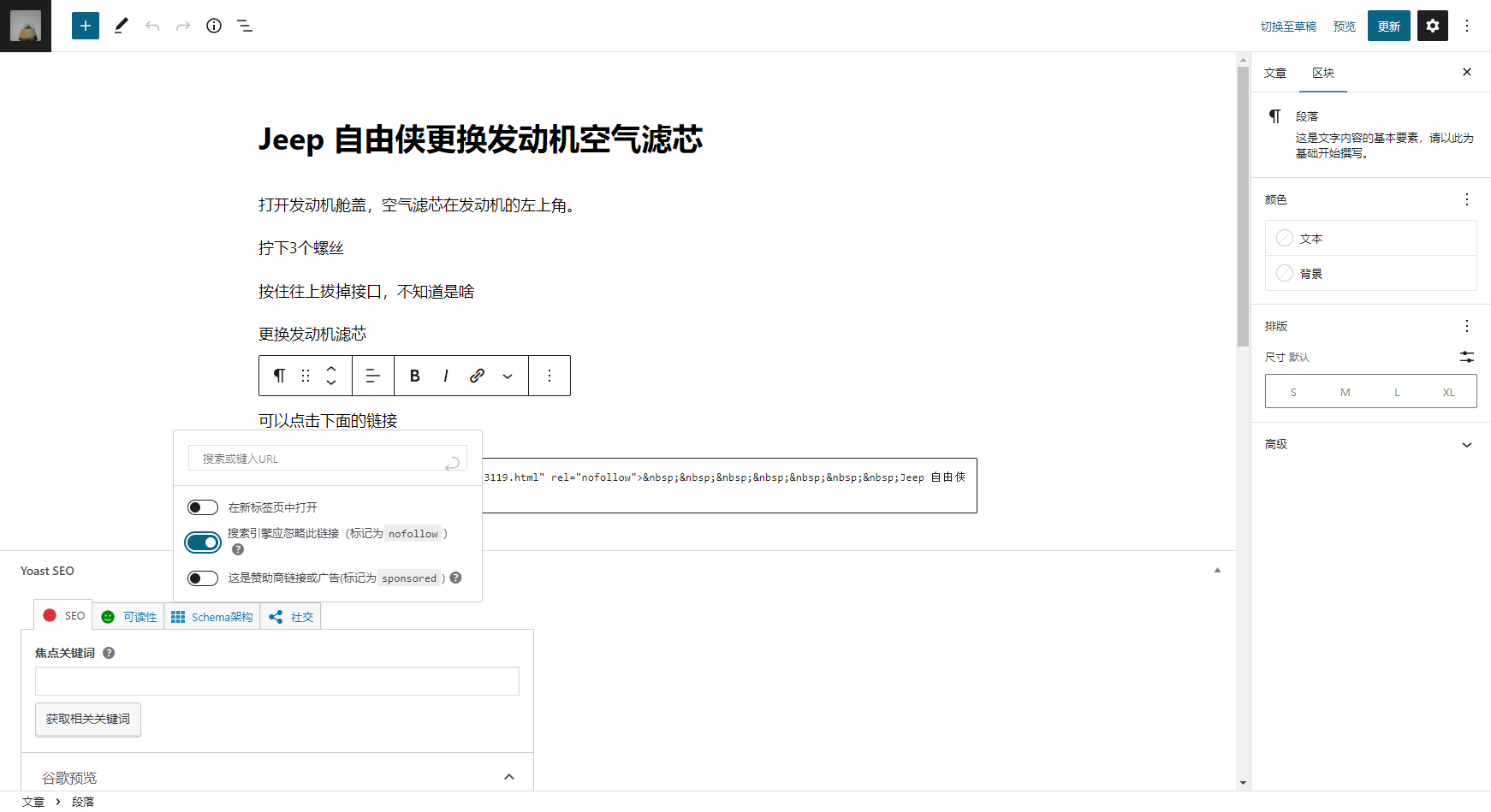Open the document overview list icon
The height and width of the screenshot is (812, 1491).
[x=244, y=26]
